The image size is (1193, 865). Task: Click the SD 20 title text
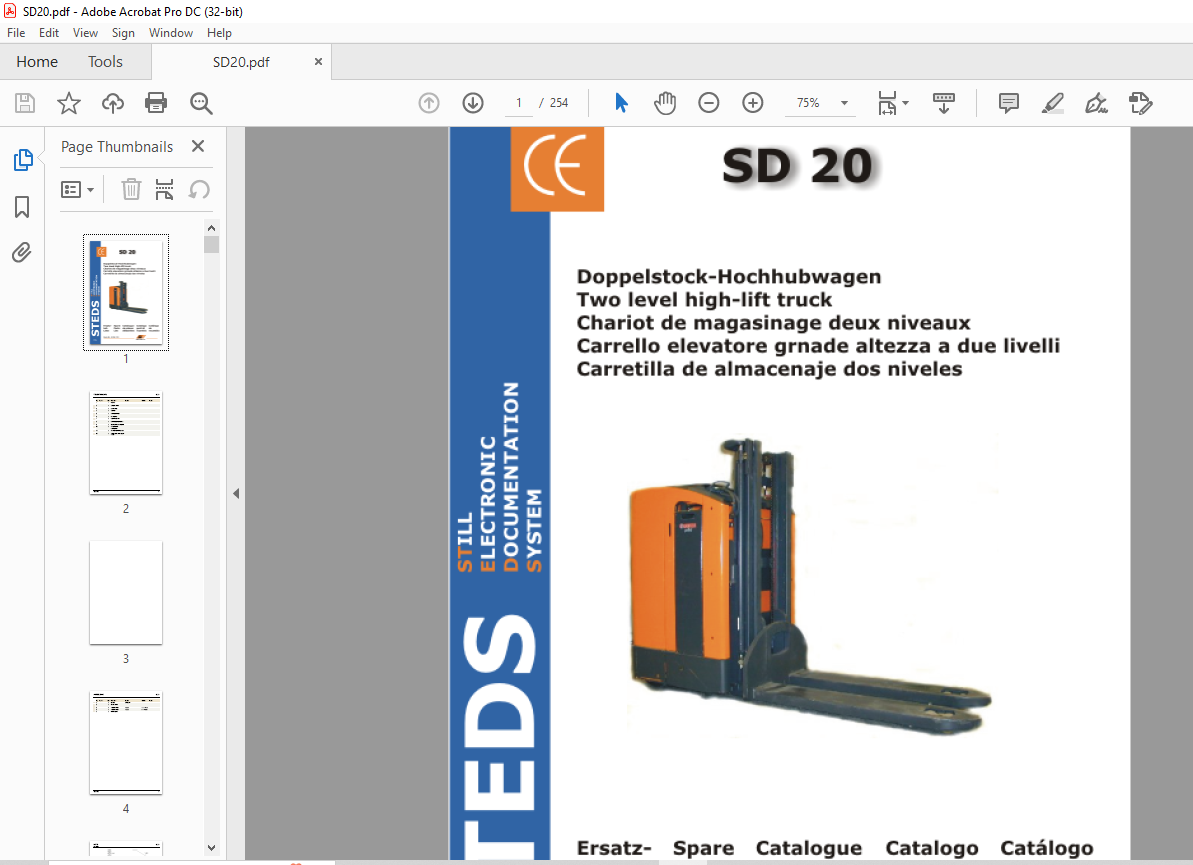pyautogui.click(x=797, y=166)
